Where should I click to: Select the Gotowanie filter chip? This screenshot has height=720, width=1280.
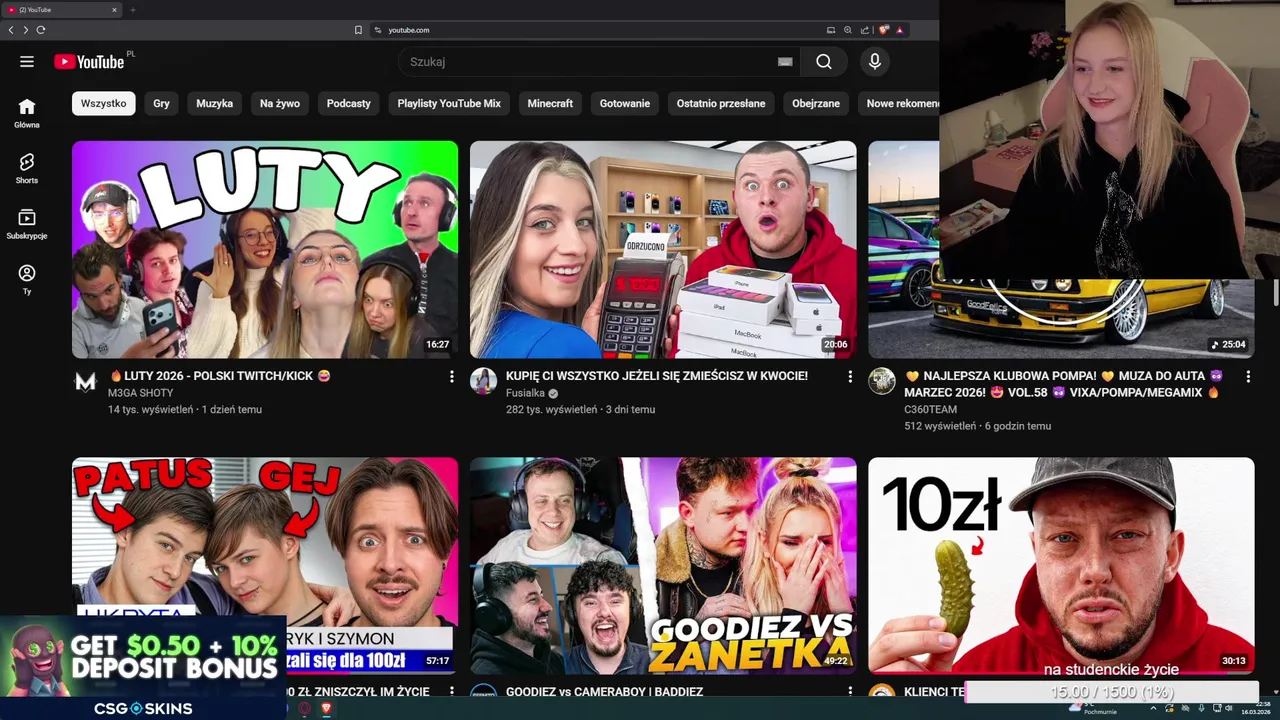click(x=625, y=103)
